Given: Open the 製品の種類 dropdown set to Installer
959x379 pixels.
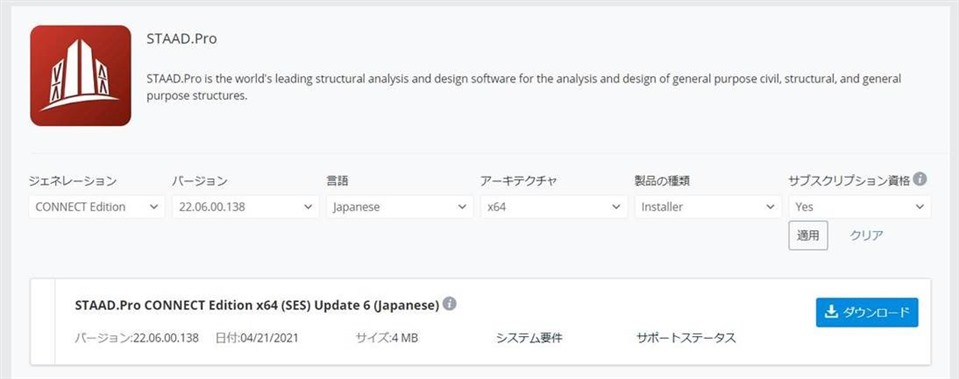Looking at the screenshot, I should coord(708,207).
